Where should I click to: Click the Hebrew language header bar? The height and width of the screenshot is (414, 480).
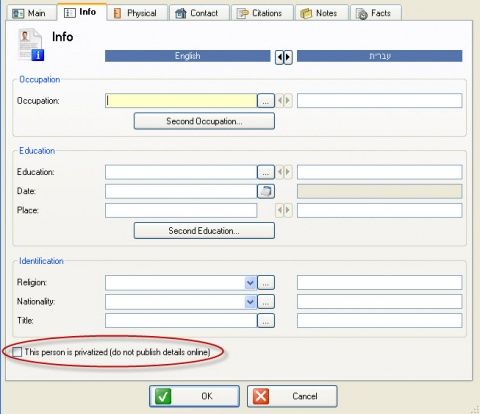(380, 56)
